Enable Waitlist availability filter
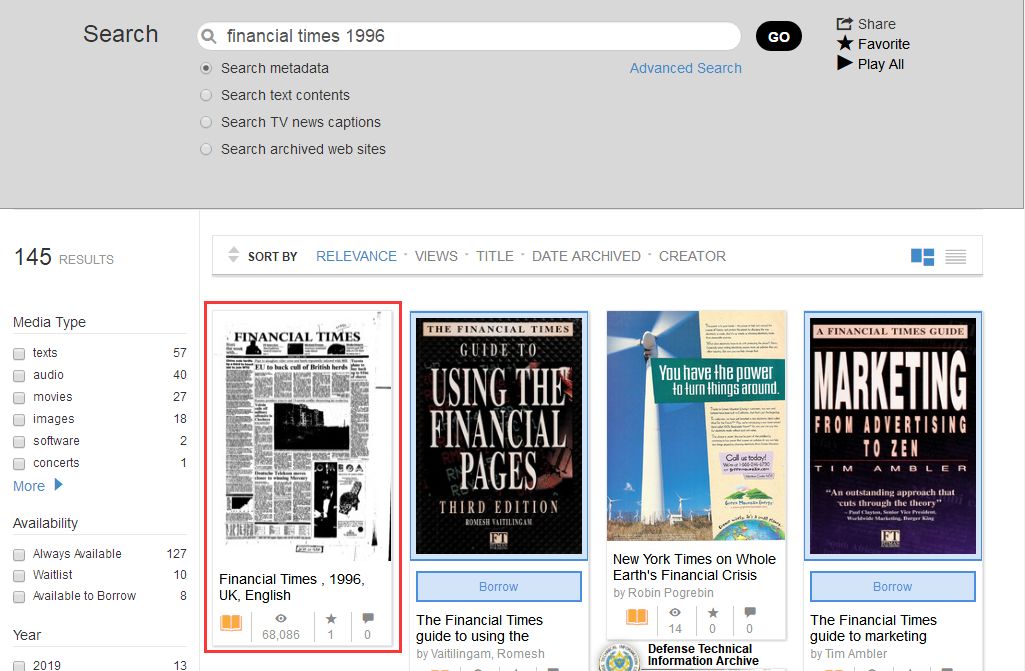 (19, 576)
